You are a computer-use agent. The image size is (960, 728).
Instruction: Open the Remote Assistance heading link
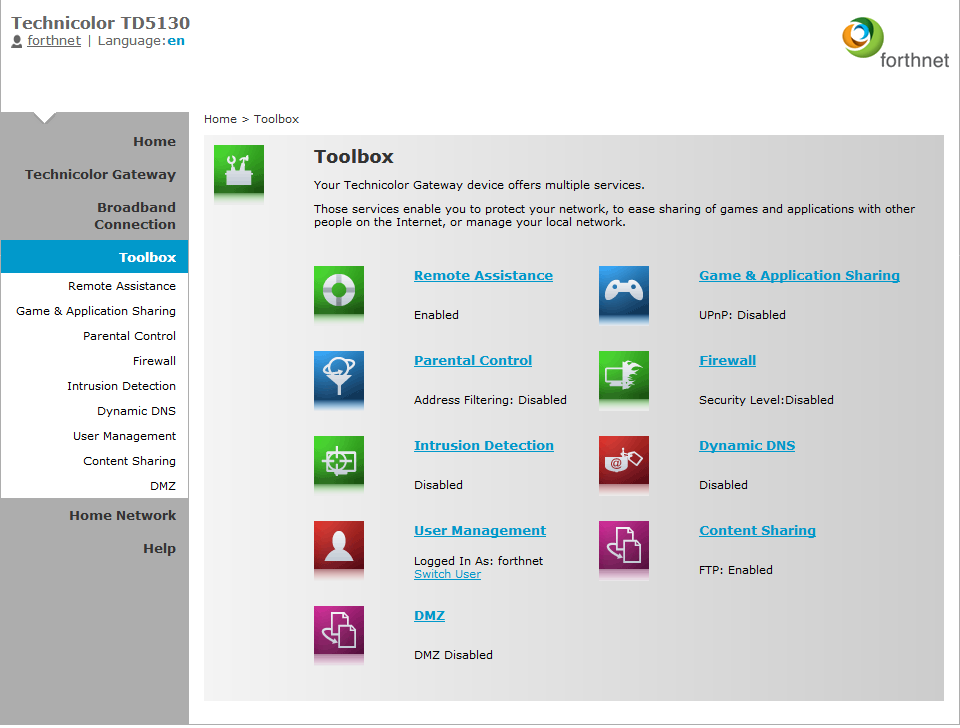483,276
